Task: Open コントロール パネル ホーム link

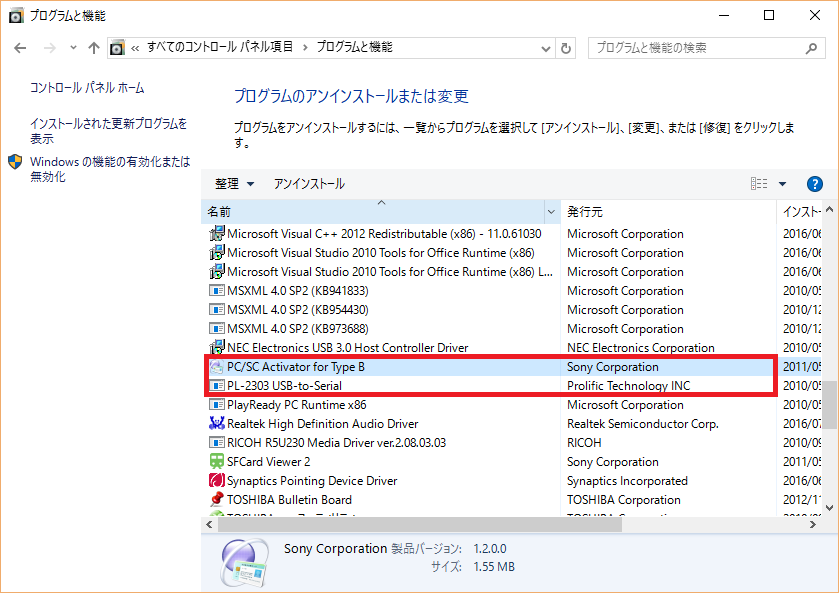Action: pyautogui.click(x=87, y=87)
